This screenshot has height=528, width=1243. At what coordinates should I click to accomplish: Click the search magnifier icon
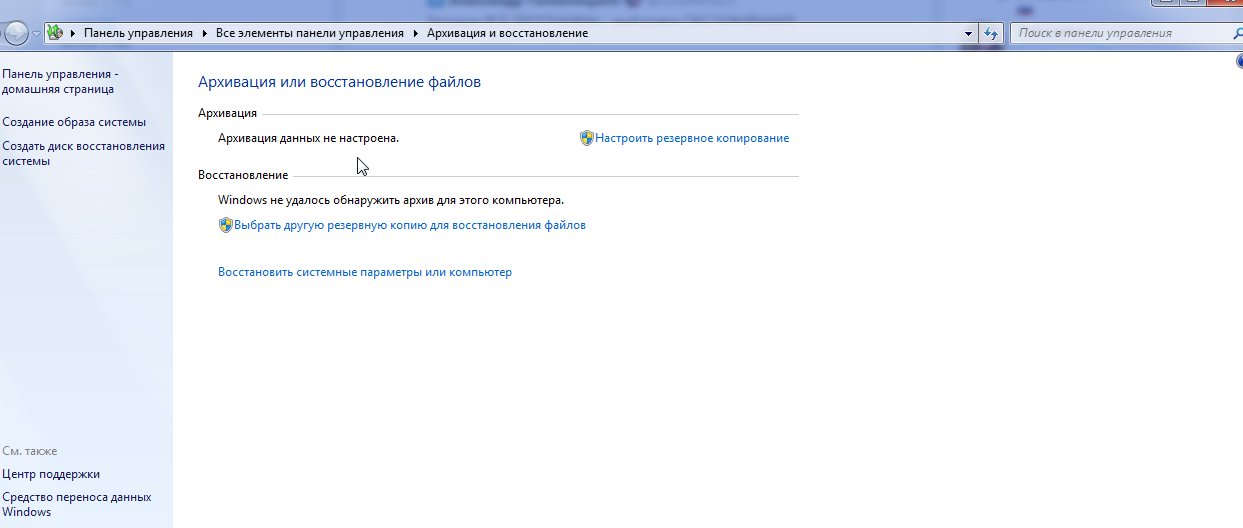point(1238,33)
